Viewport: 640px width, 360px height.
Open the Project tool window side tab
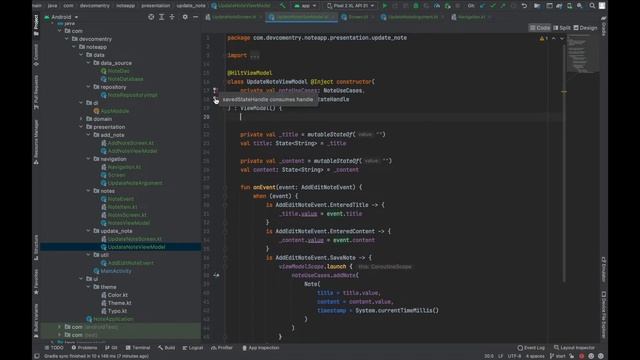(36, 24)
